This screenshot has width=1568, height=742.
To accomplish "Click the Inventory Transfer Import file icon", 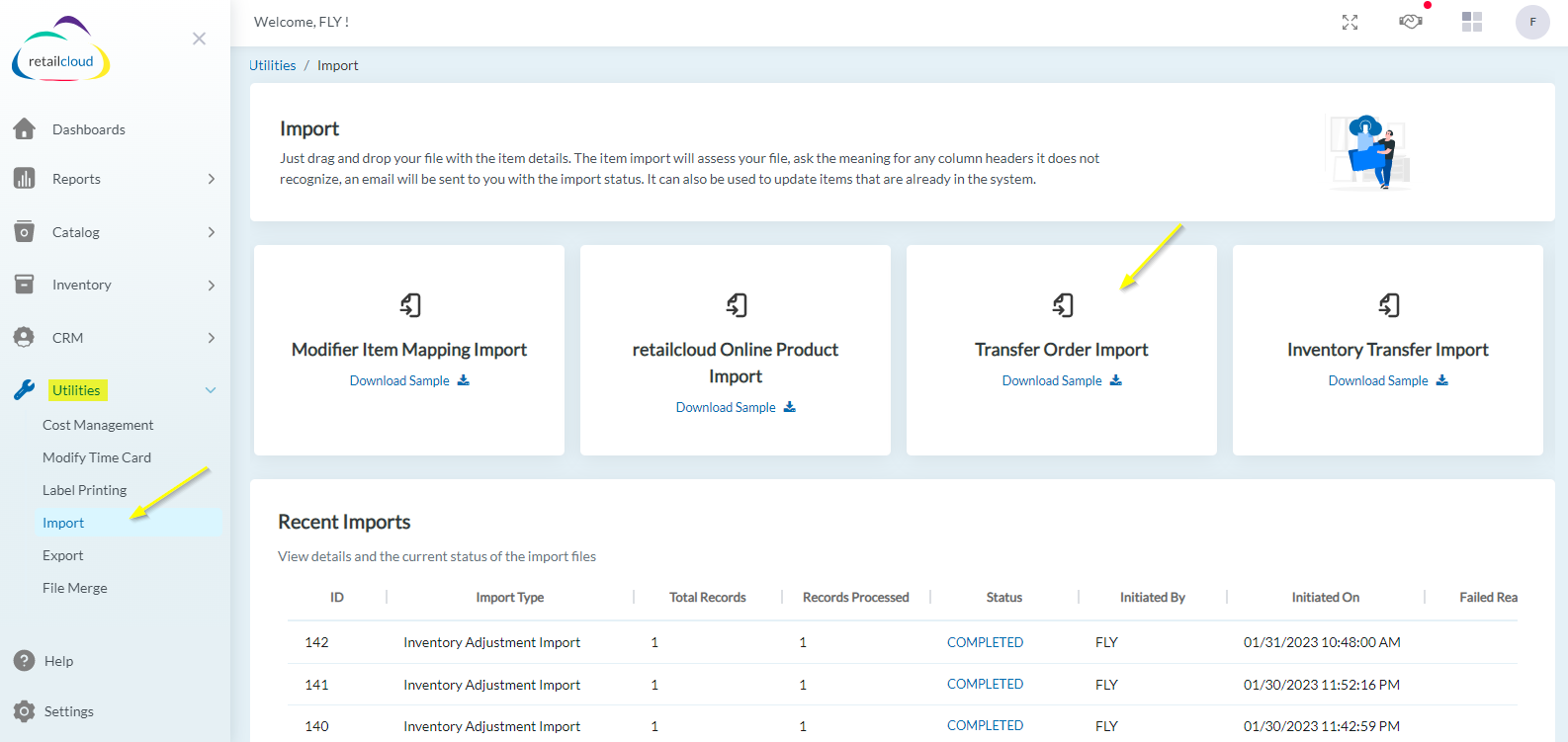I will tap(1389, 305).
